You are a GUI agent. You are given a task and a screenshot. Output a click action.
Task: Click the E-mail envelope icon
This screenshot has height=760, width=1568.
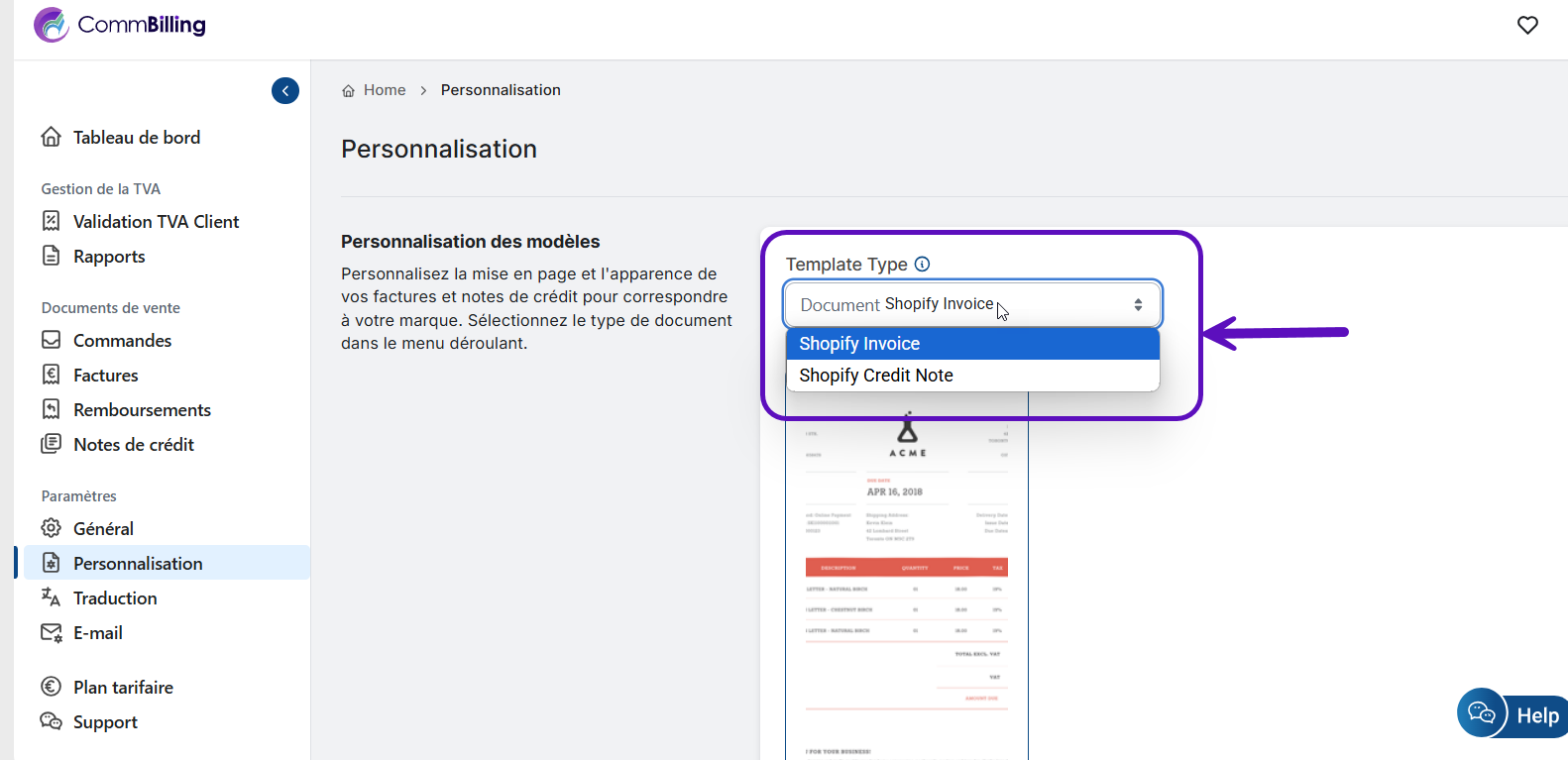coord(52,632)
